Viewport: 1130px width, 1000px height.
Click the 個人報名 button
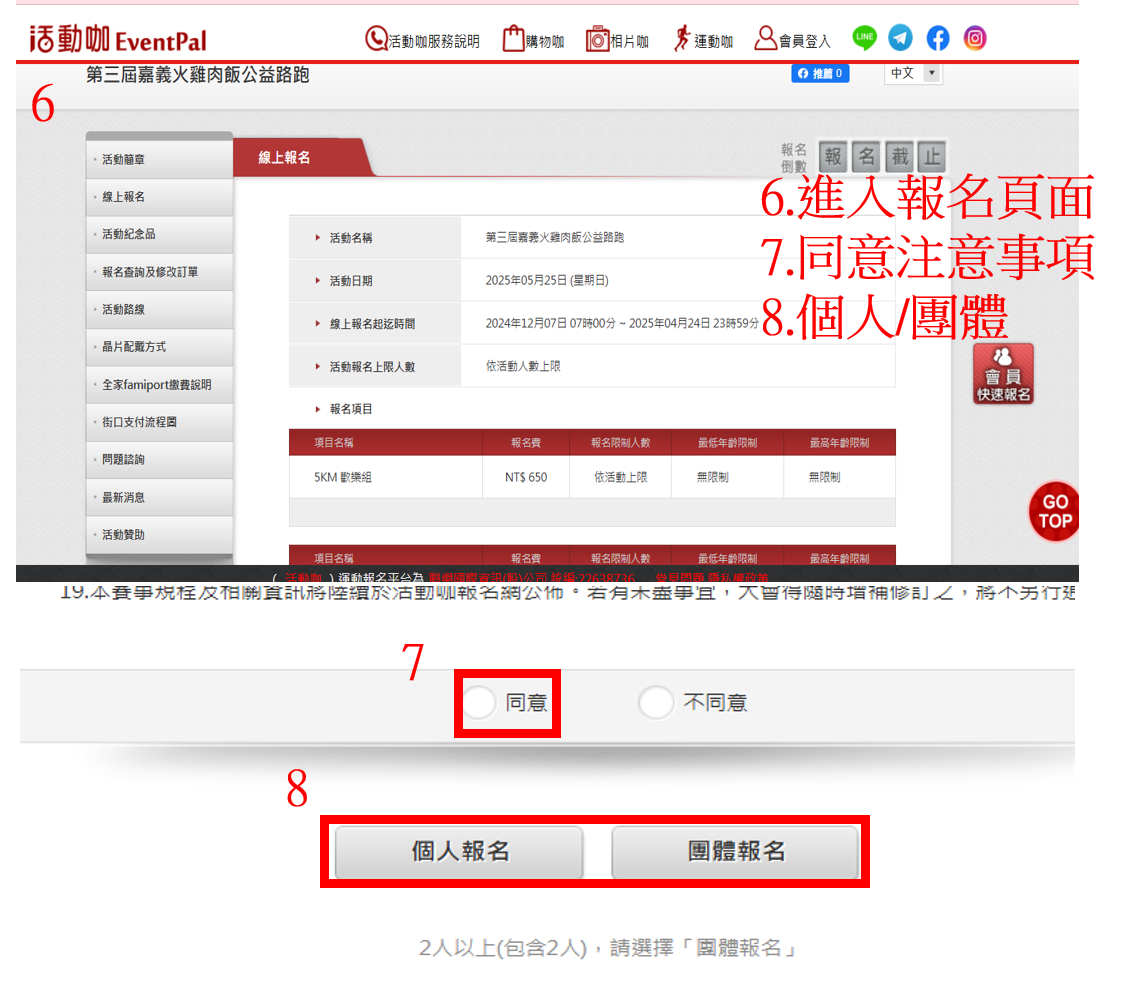coord(459,851)
